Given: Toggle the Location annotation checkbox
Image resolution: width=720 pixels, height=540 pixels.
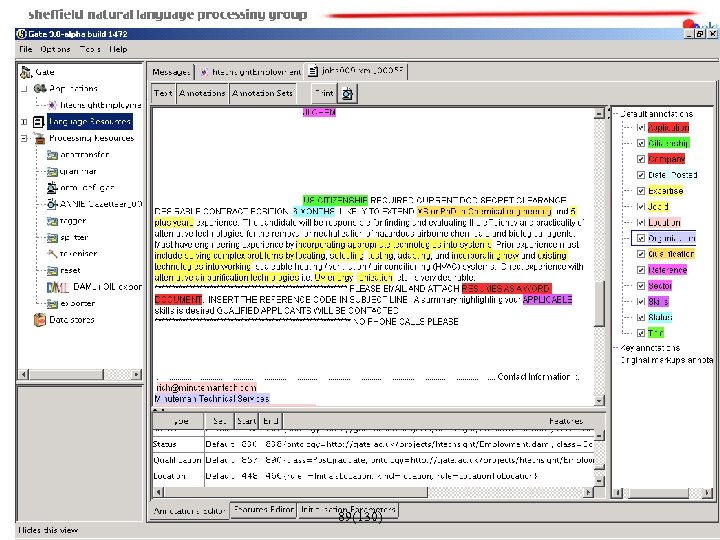Looking at the screenshot, I should point(641,222).
